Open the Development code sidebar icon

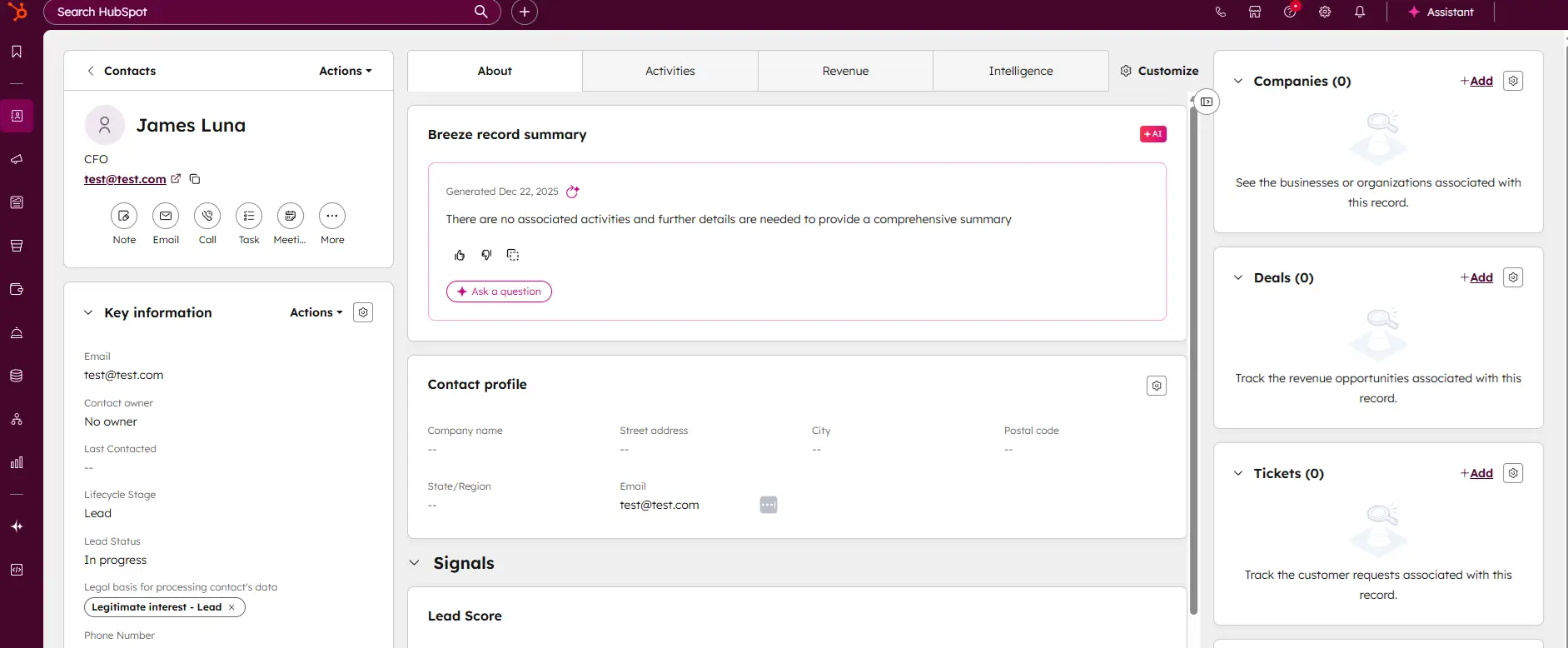click(17, 570)
